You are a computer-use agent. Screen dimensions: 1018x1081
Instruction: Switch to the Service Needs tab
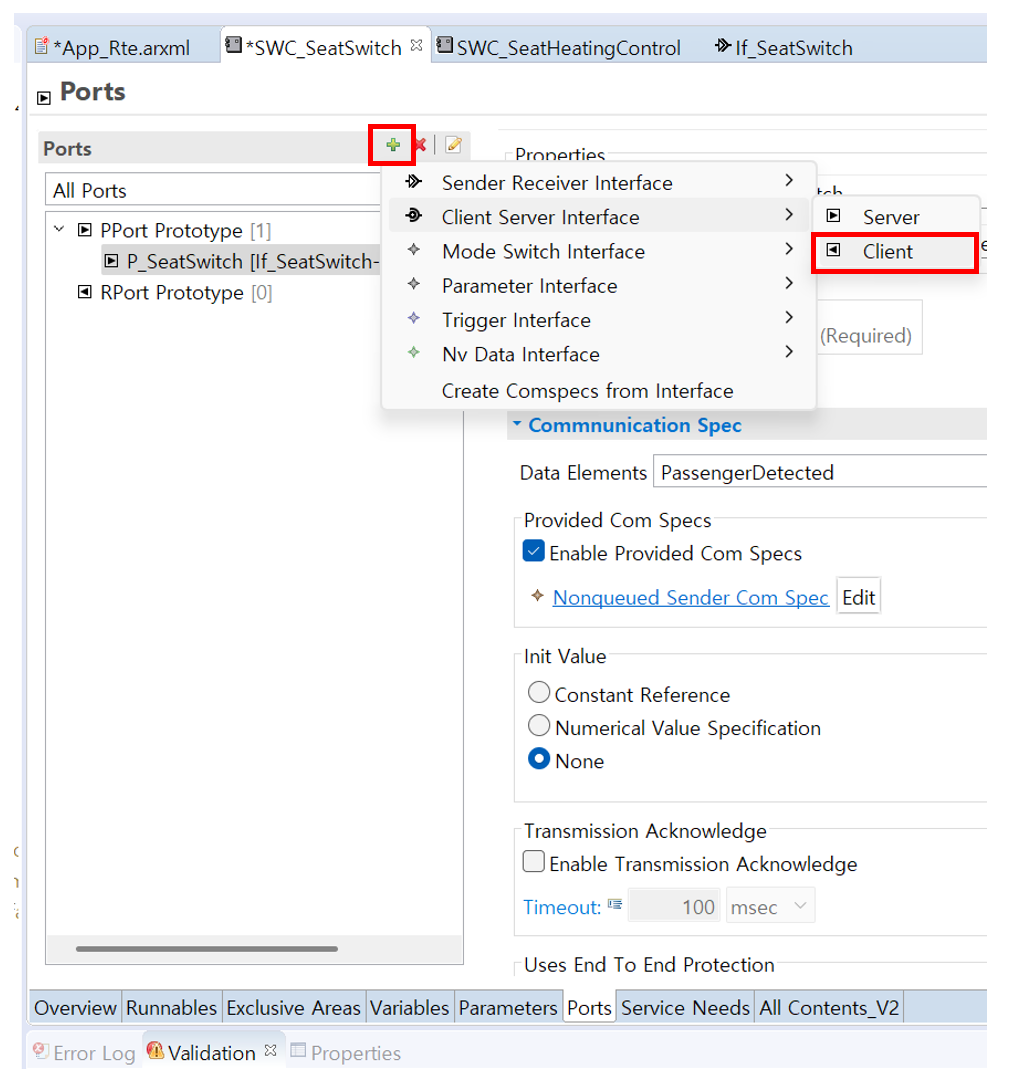(x=685, y=1008)
